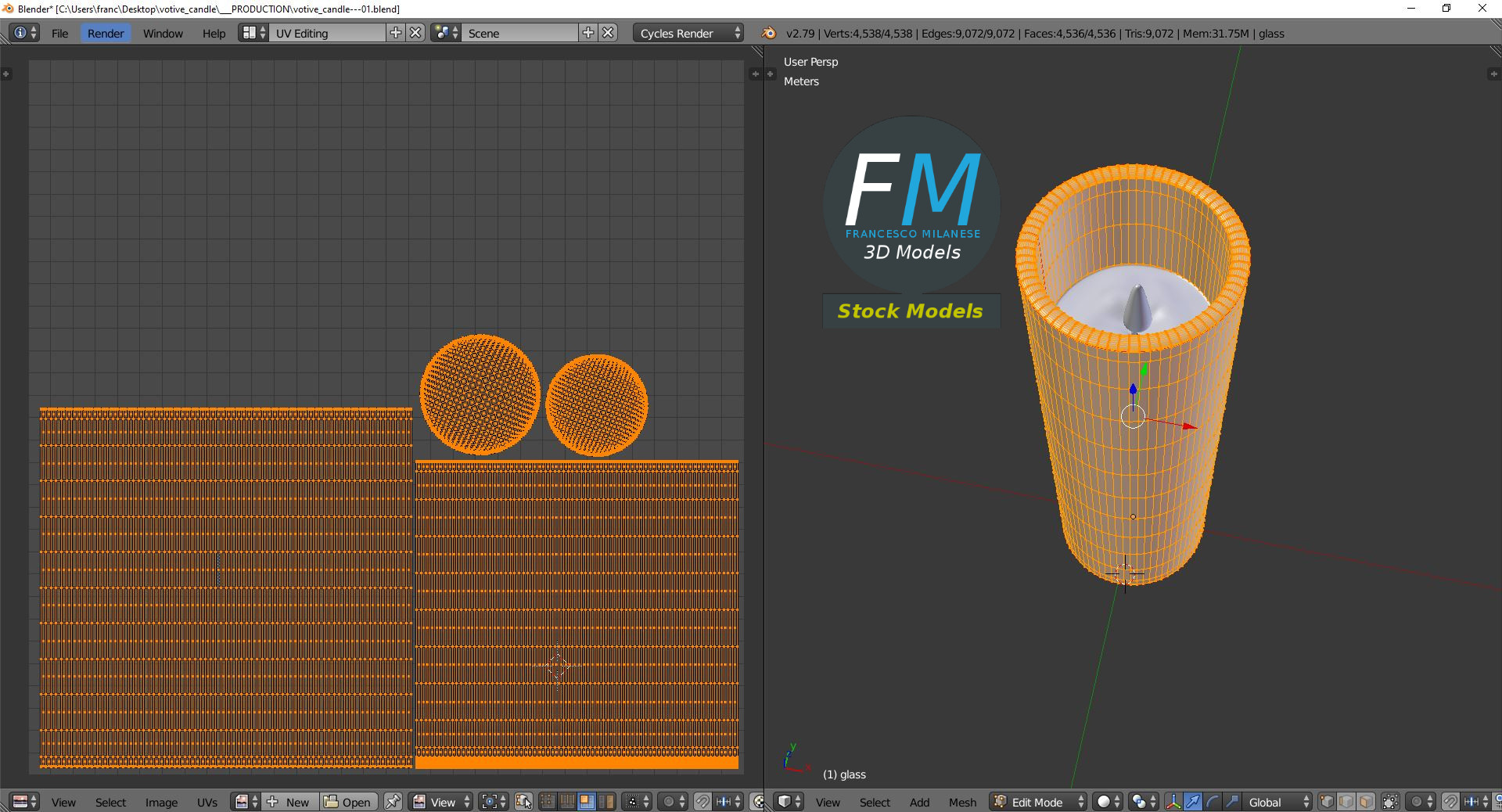This screenshot has height=812, width=1502.
Task: Enable the translate manipulator arrow
Action: coord(1193,802)
